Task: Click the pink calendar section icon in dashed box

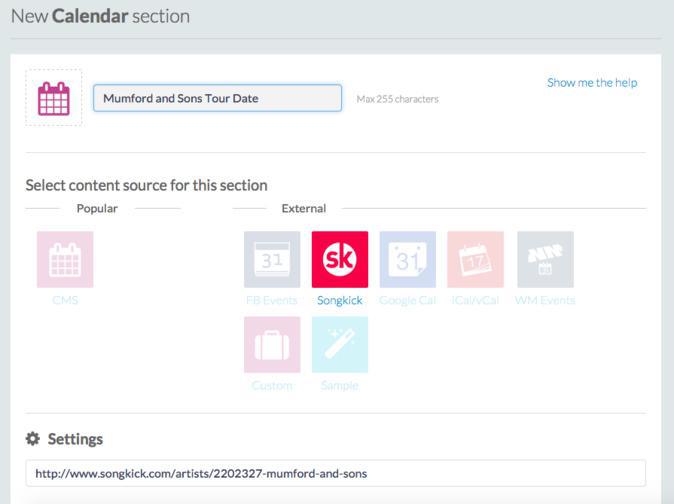Action: [53, 98]
